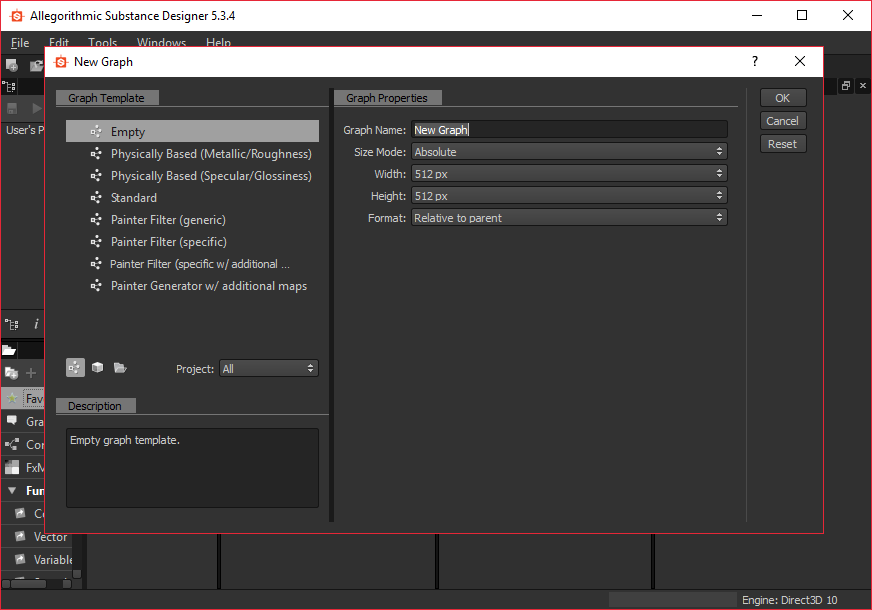
Task: Open the File menu in main window
Action: [20, 42]
